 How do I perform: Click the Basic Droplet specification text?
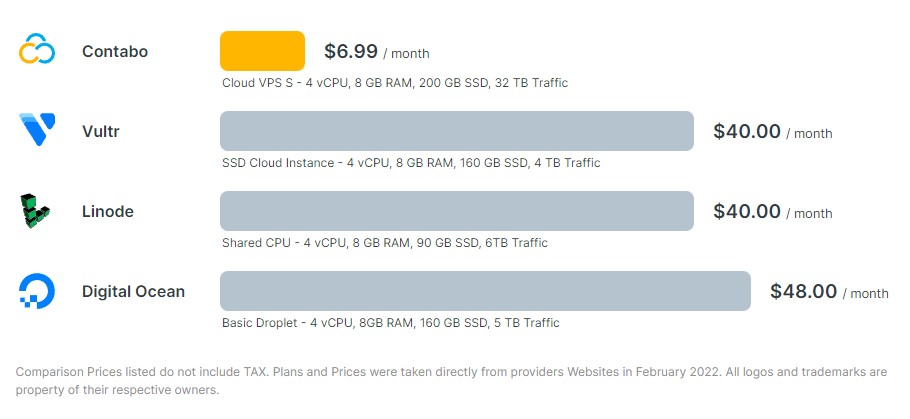pos(391,323)
